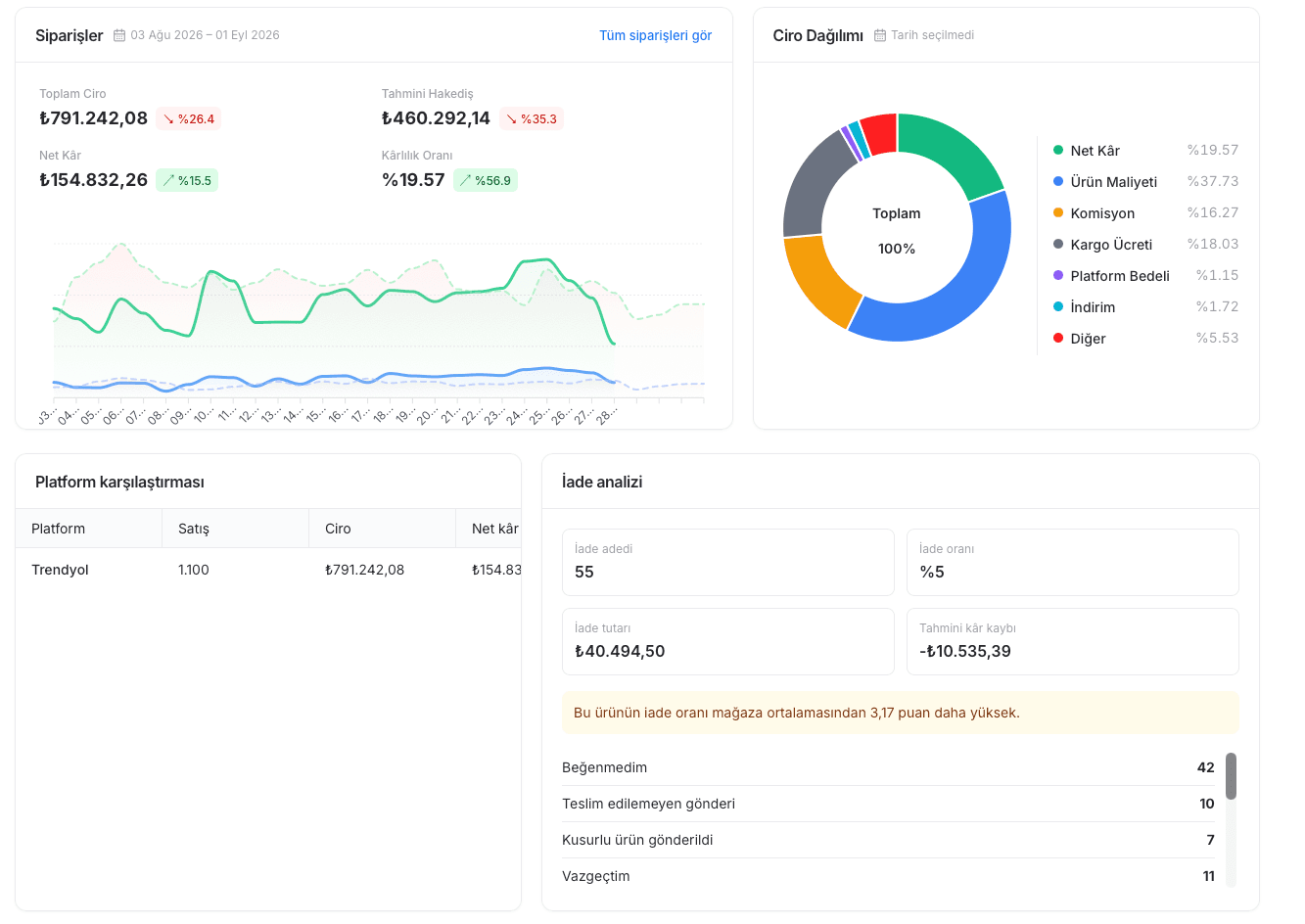Click the Ürün Maliyeti %37.73 value
This screenshot has width=1305, height=924.
point(1213,181)
